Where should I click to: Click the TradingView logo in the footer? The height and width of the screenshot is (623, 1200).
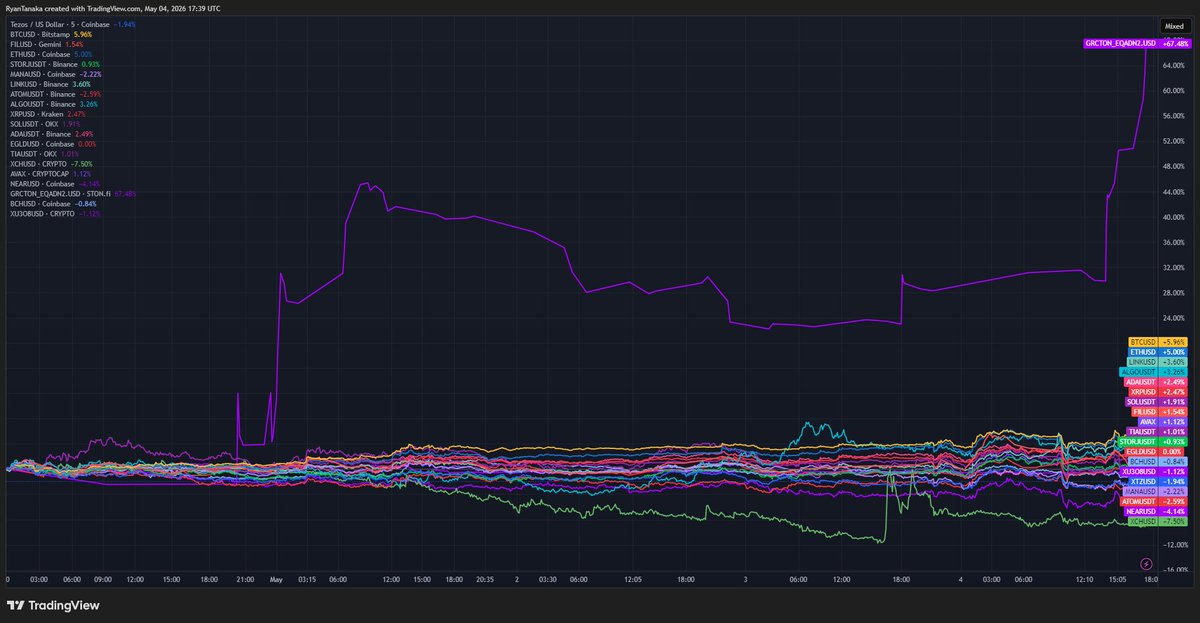[x=52, y=605]
